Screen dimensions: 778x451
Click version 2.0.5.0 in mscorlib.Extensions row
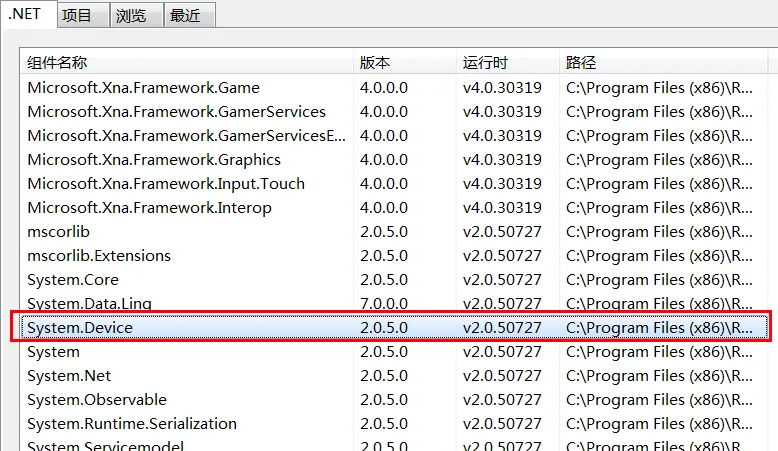click(384, 256)
